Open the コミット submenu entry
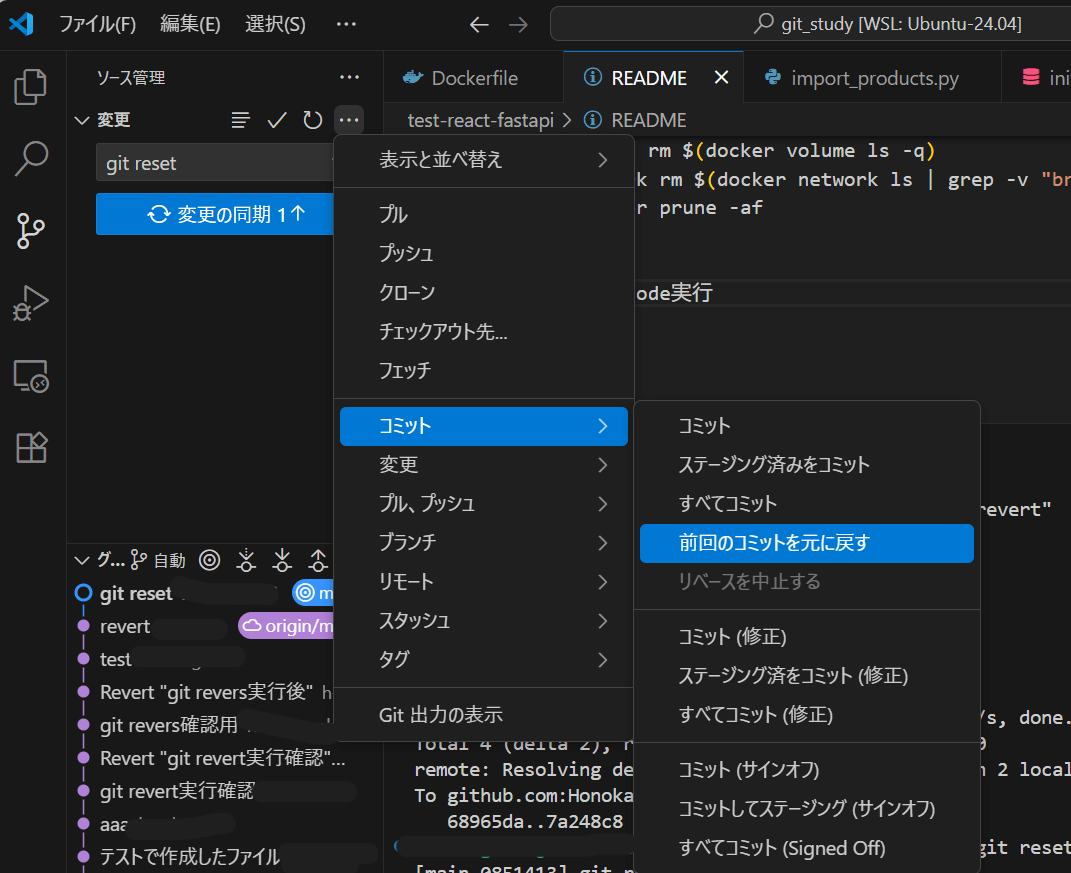The width and height of the screenshot is (1071, 873). click(x=484, y=426)
